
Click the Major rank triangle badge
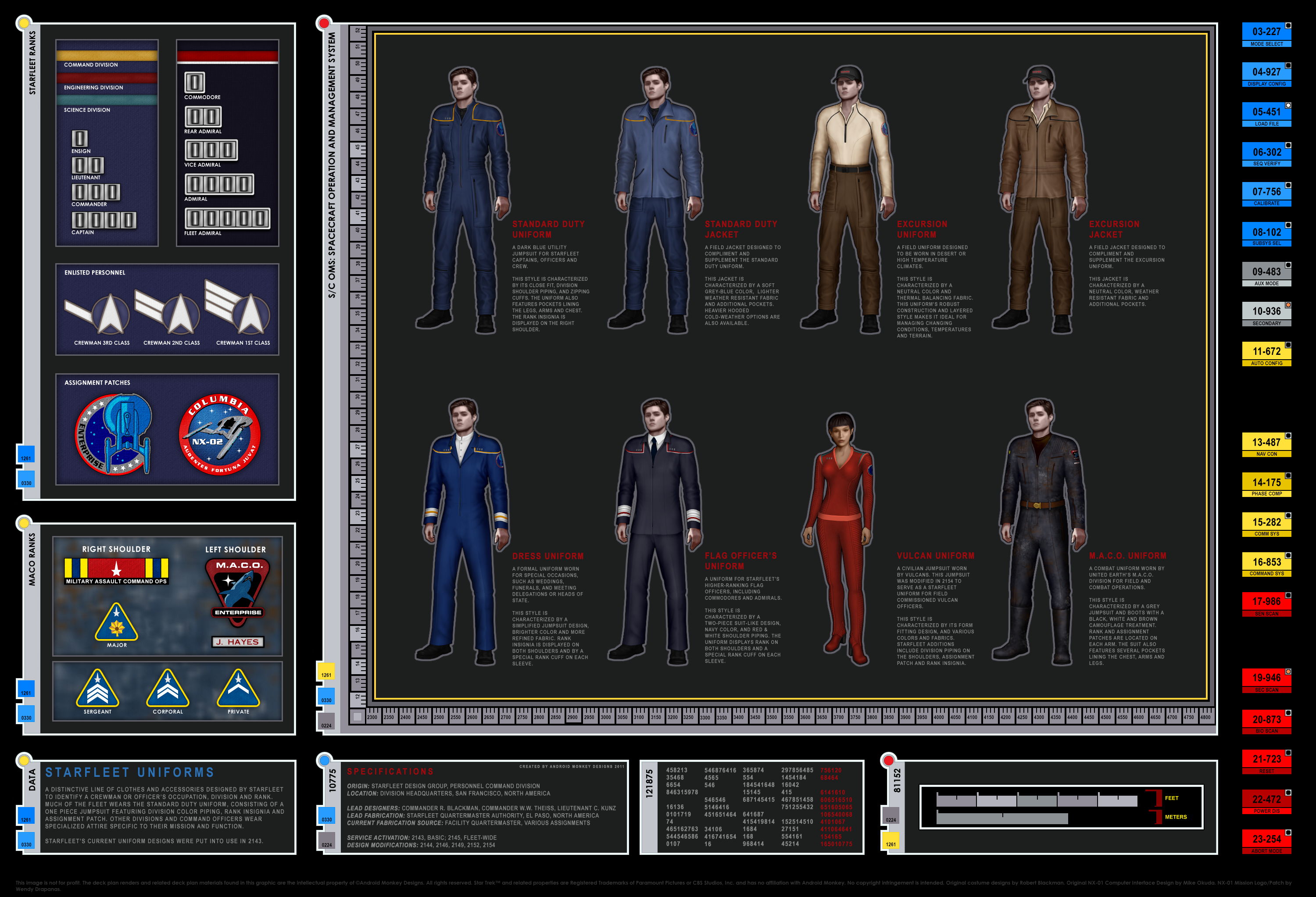pyautogui.click(x=117, y=622)
